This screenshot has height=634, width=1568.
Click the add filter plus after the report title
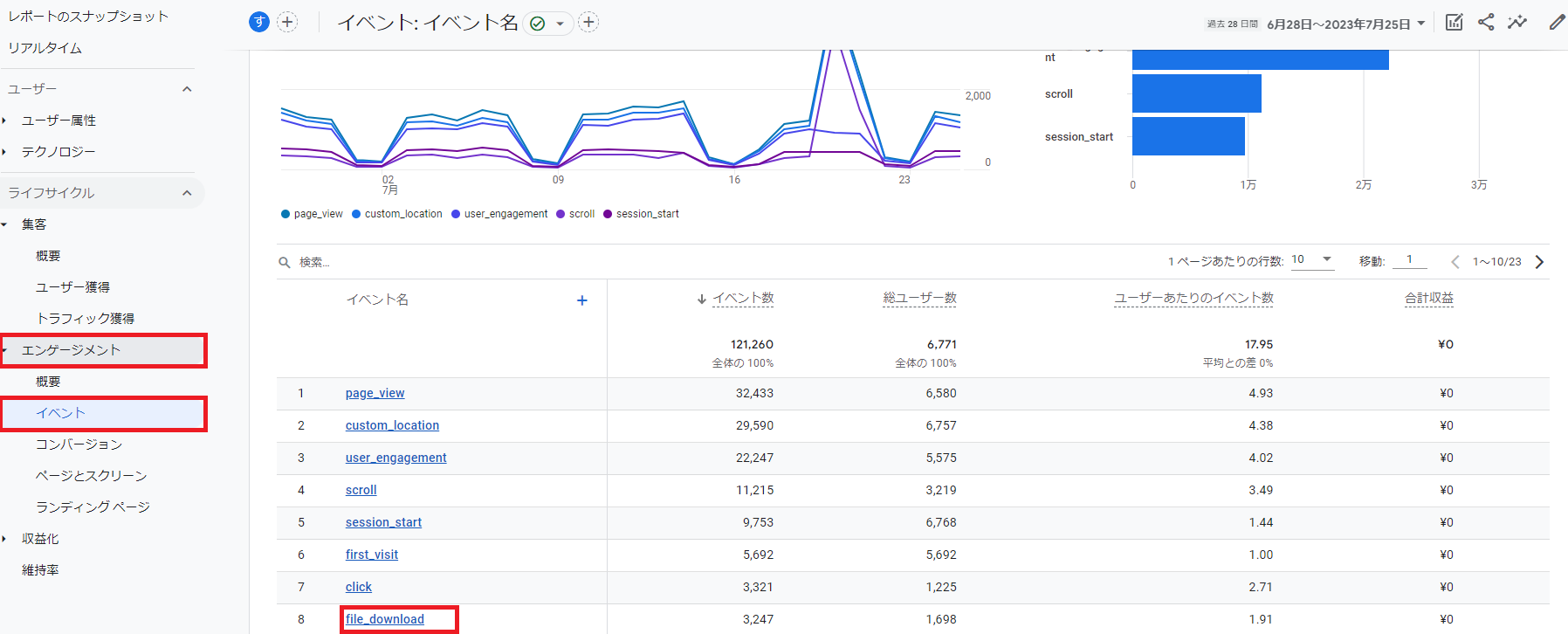tap(589, 23)
